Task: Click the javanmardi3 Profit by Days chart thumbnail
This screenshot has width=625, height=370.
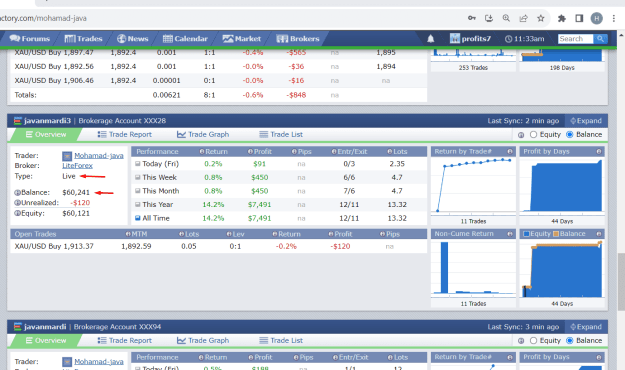Action: 562,186
